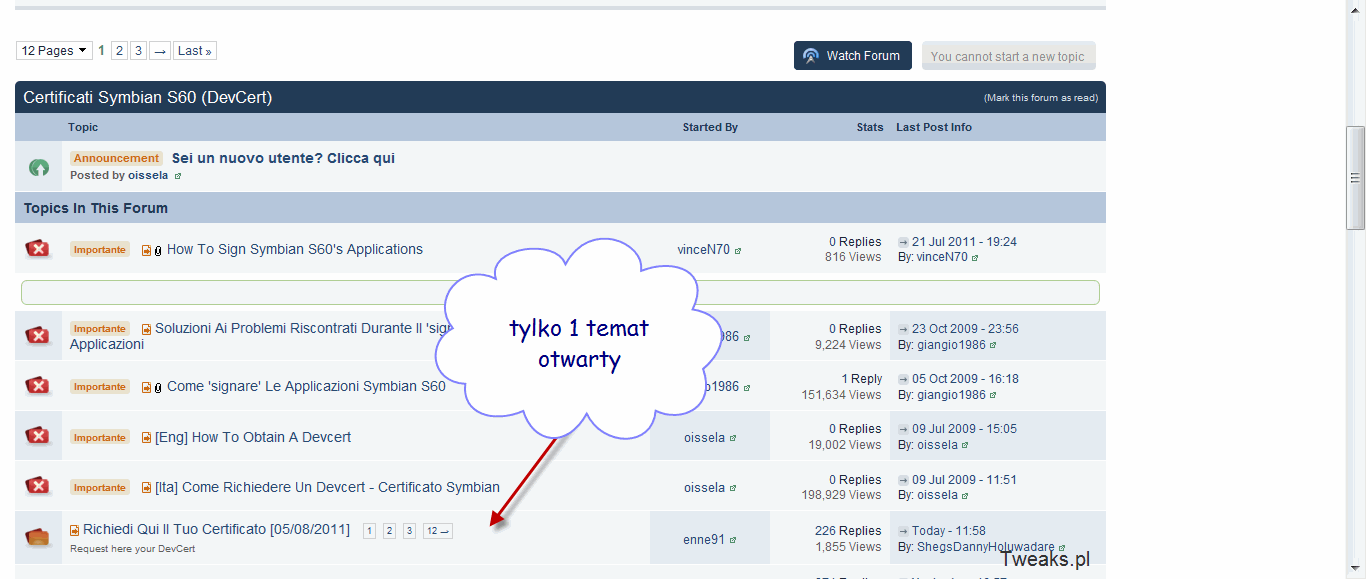Open 'How To Sign Symbian S60's Applications' topic
The width and height of the screenshot is (1366, 579).
tap(295, 249)
